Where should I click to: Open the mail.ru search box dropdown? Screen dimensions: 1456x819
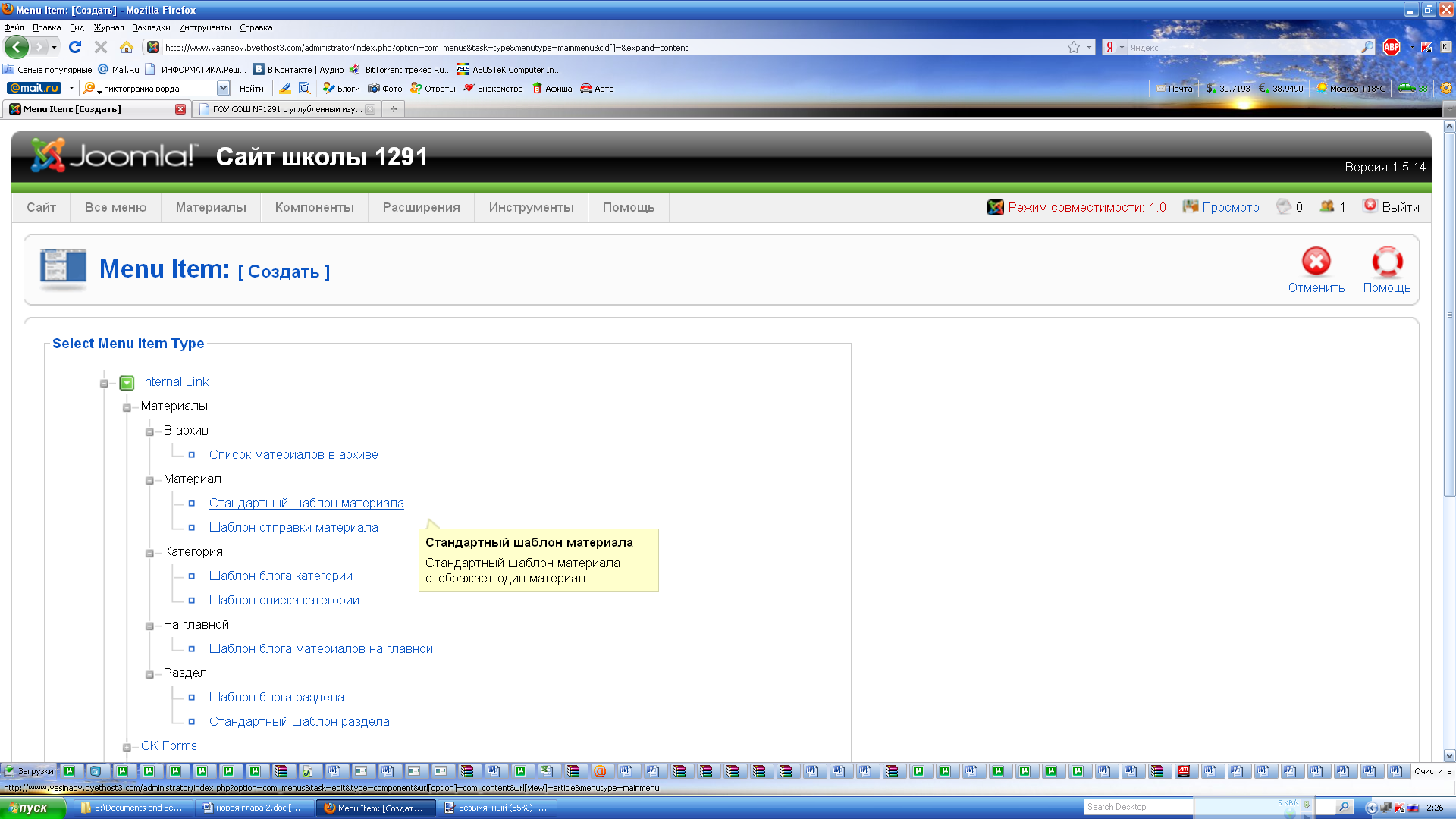point(224,89)
